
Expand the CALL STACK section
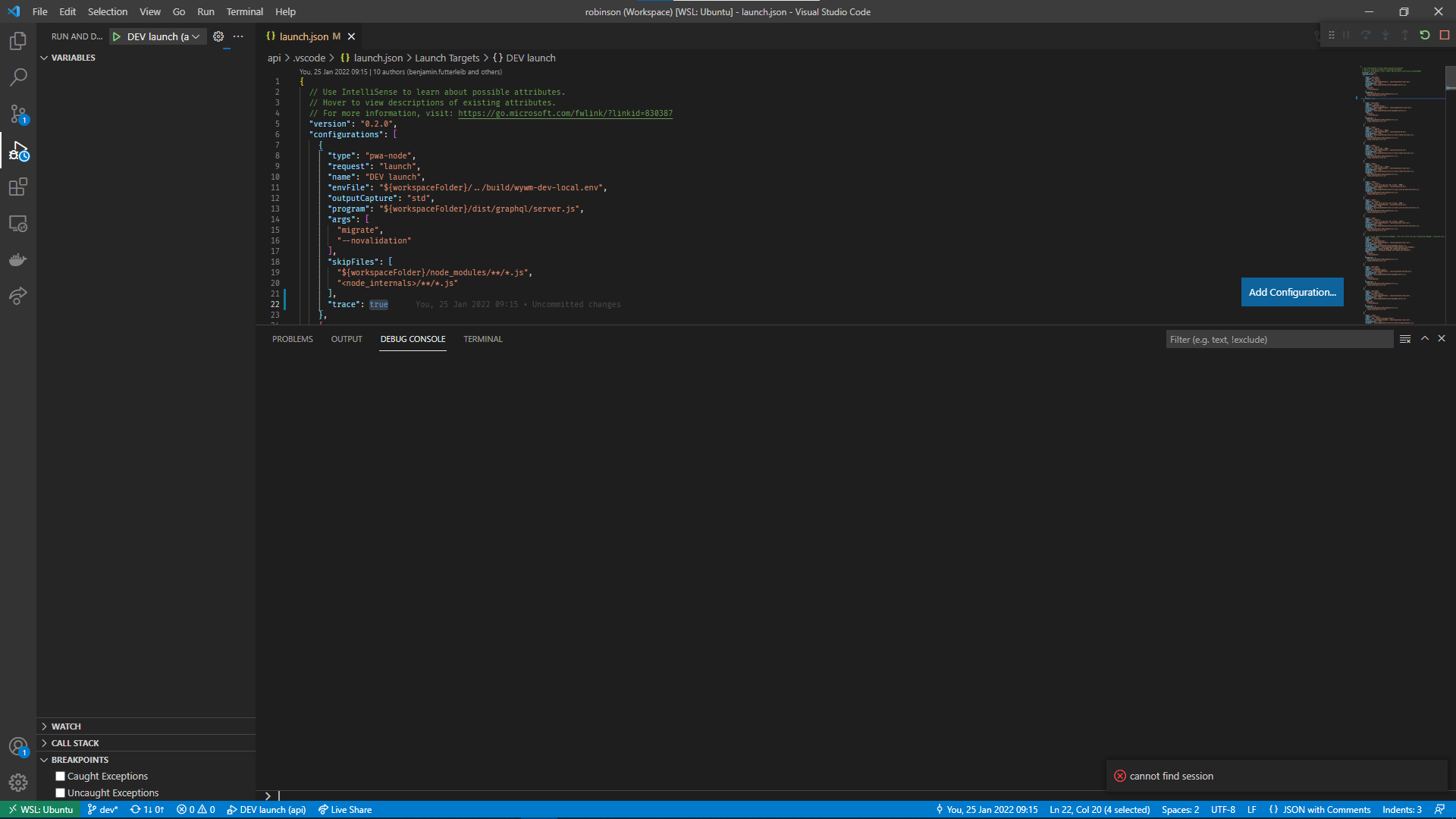pos(74,743)
